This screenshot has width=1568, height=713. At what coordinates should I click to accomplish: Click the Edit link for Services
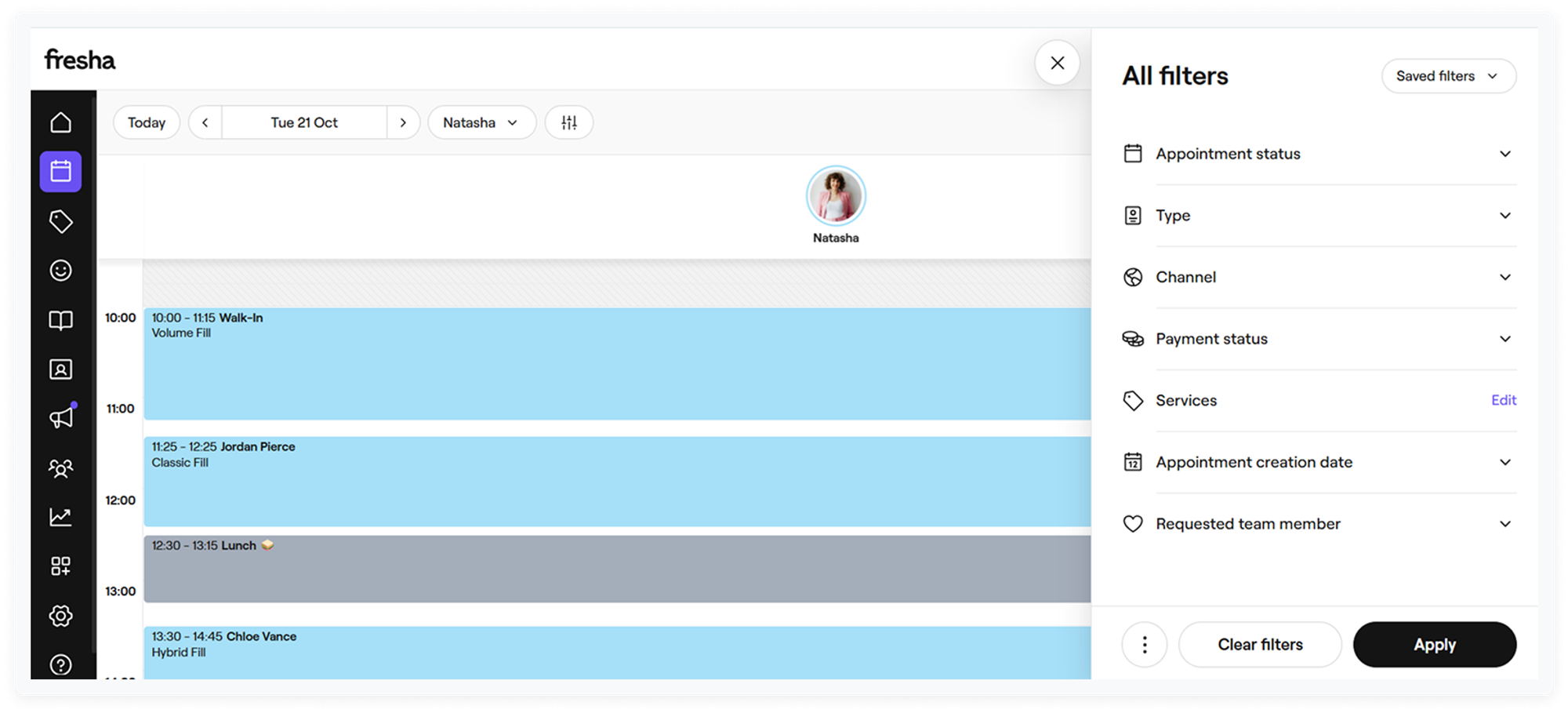pos(1504,400)
